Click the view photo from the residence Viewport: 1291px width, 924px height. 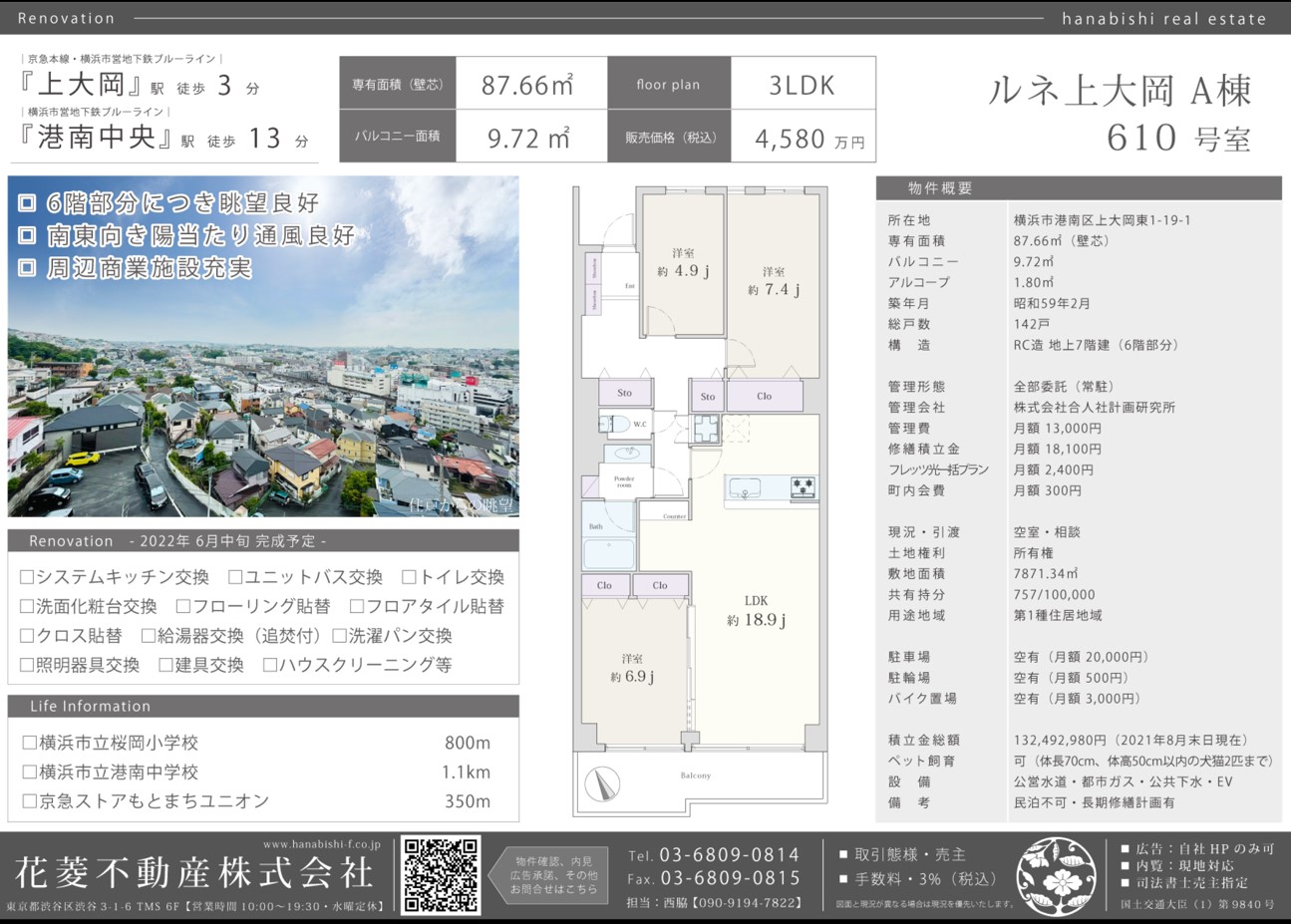click(x=263, y=347)
